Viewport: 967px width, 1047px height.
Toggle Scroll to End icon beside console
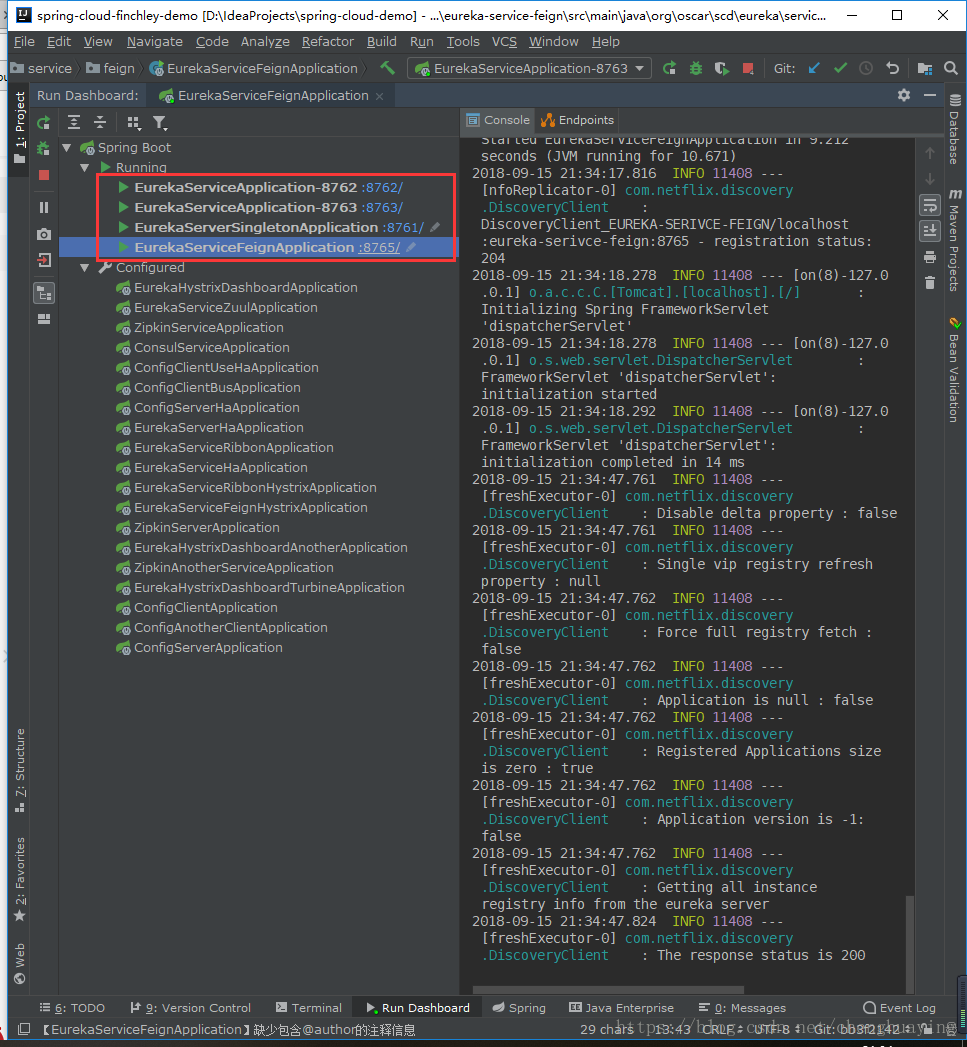tap(930, 231)
